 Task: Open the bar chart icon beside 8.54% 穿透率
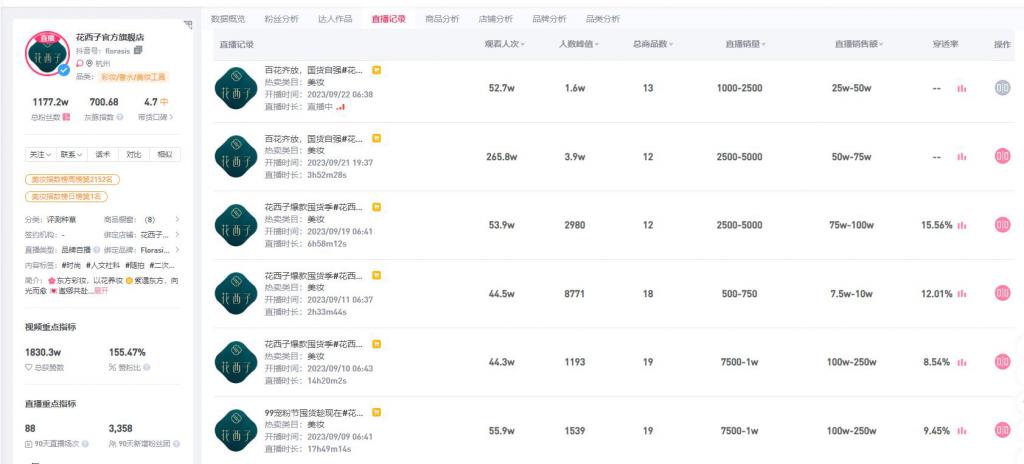pos(962,363)
